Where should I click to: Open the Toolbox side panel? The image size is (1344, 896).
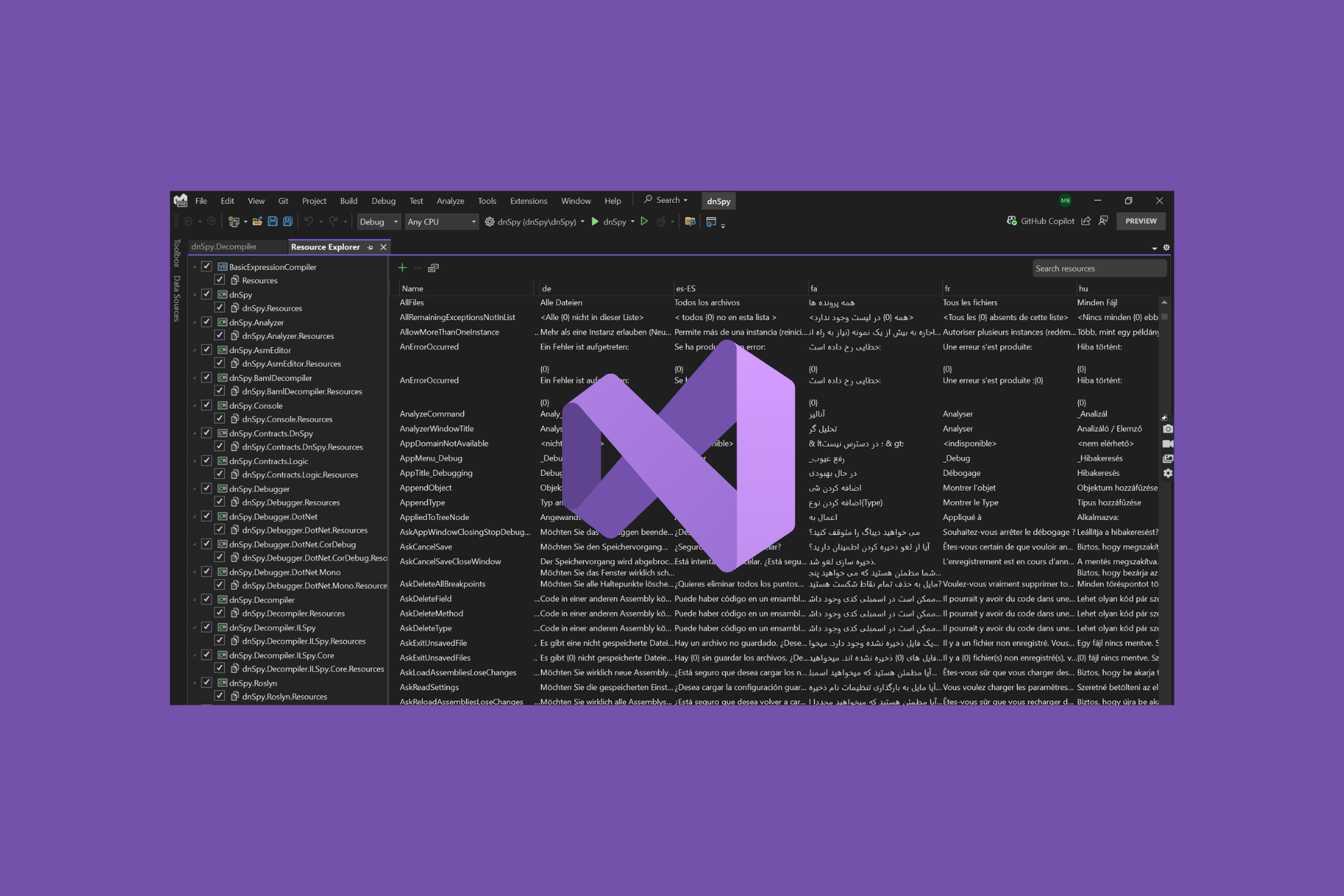pos(176,253)
